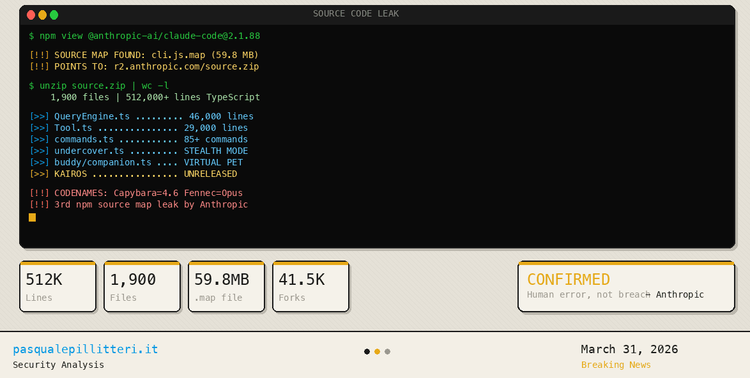Click the SOURCE CODE LEAK window title

[x=356, y=14]
